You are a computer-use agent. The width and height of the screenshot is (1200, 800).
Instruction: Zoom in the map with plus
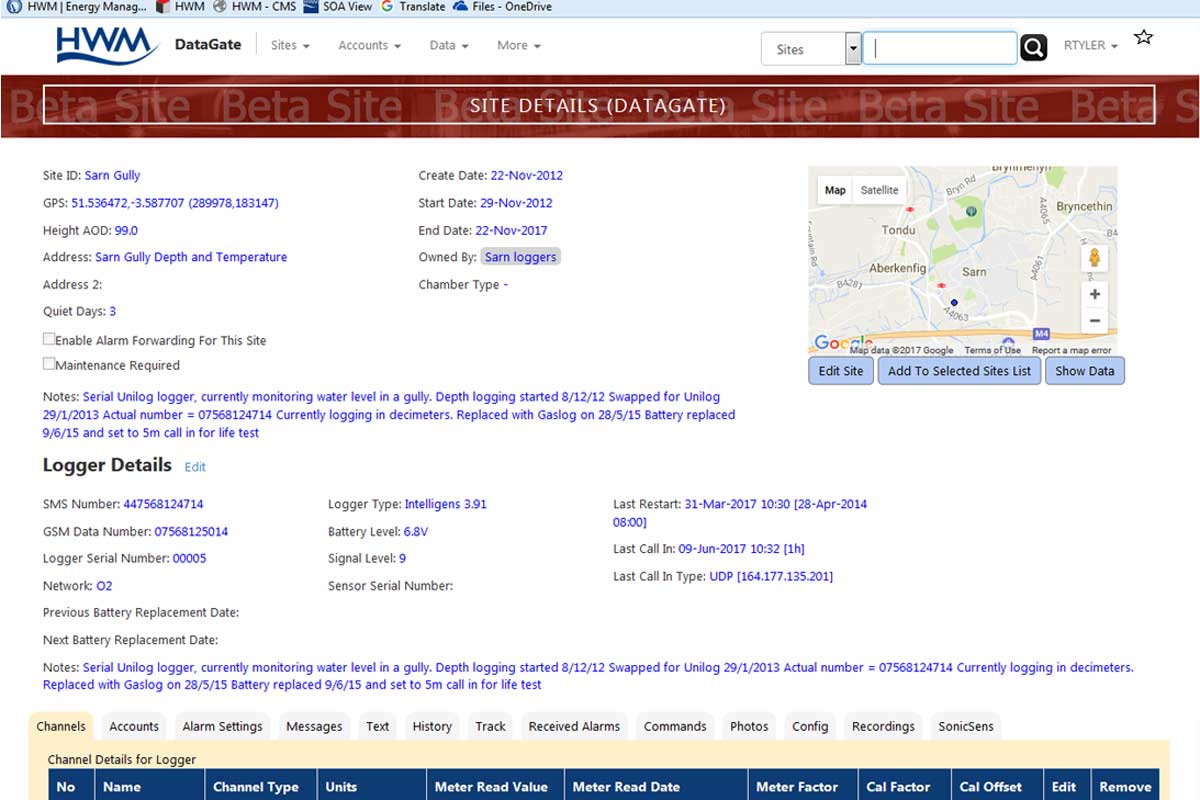coord(1095,294)
